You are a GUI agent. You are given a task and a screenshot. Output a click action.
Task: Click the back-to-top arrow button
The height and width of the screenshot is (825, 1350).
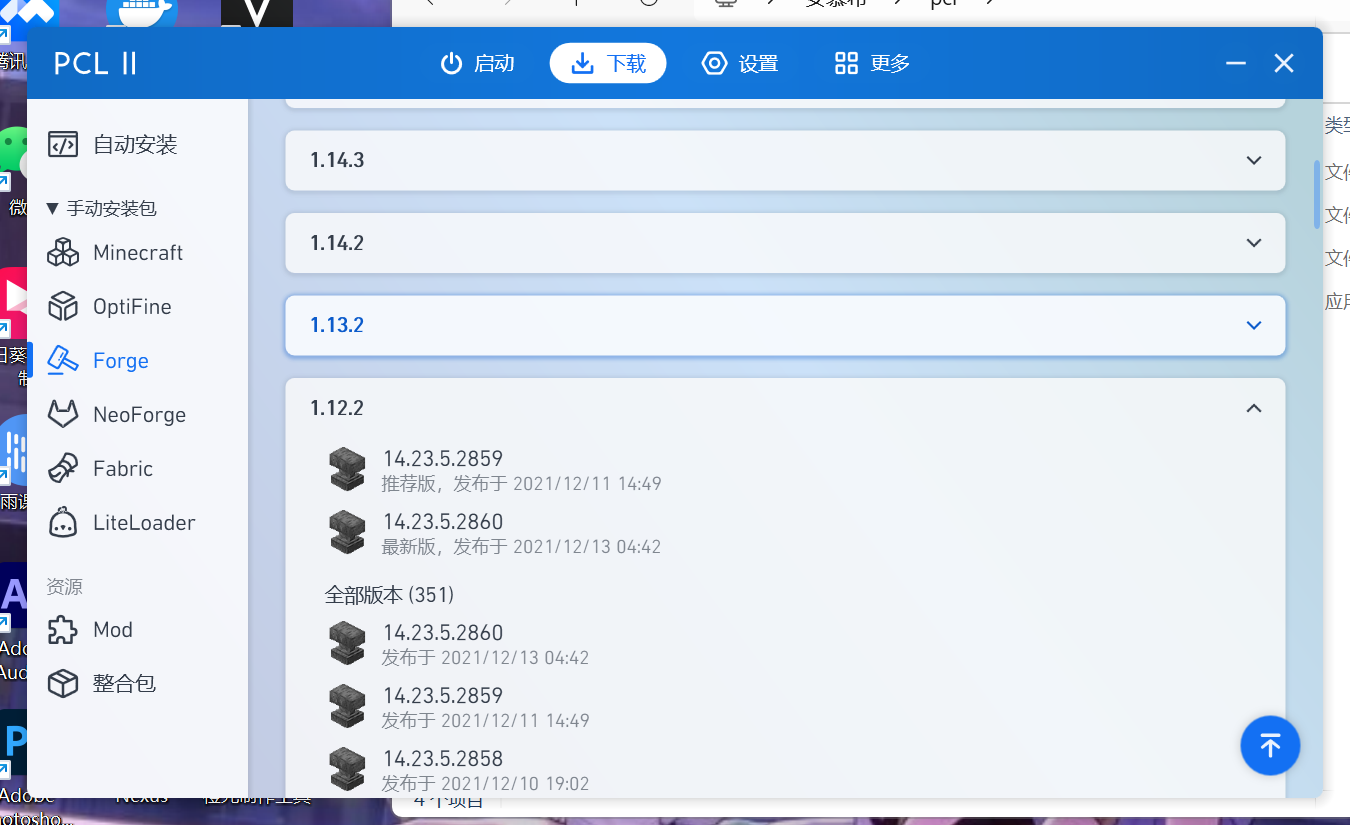click(x=1270, y=745)
